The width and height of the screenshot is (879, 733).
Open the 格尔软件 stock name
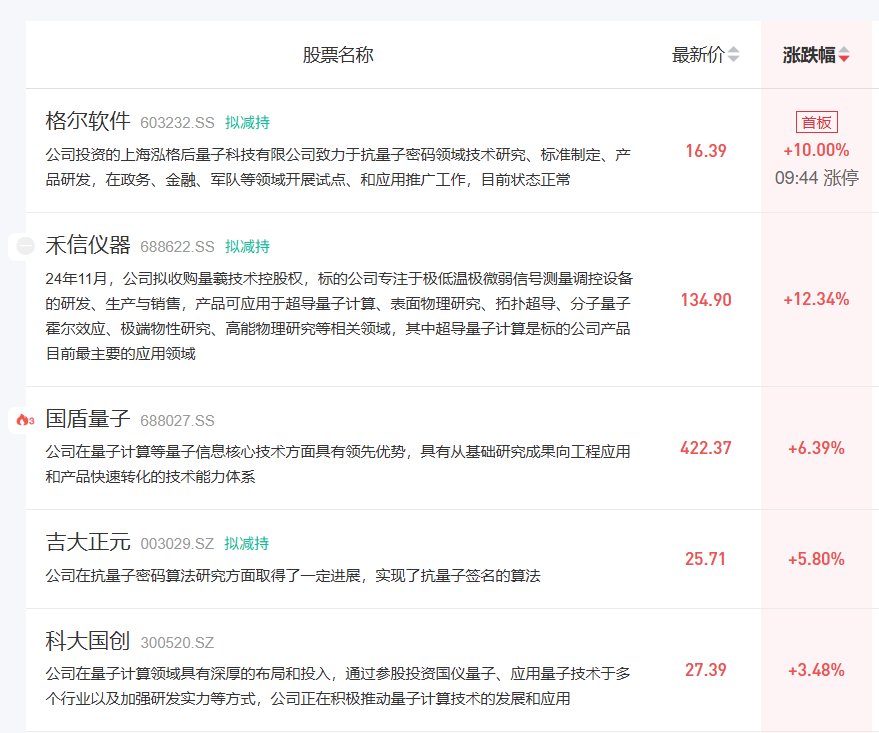88,122
